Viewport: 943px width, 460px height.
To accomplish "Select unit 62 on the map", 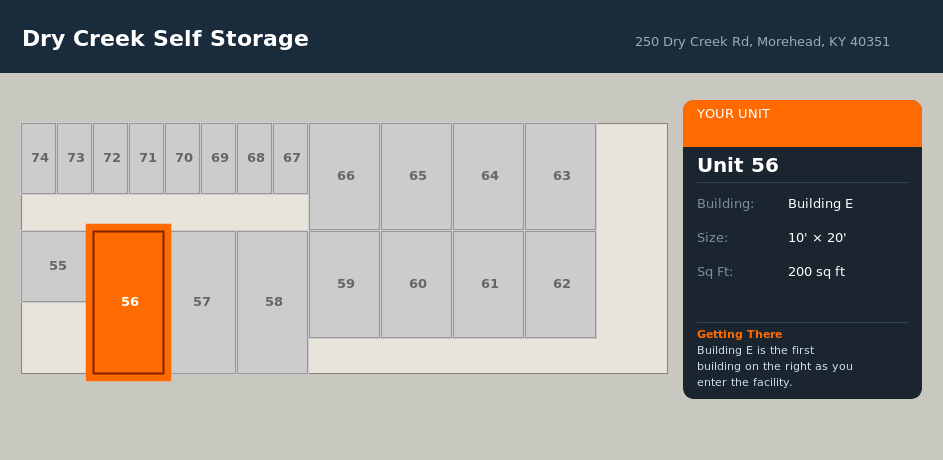I will pyautogui.click(x=561, y=284).
